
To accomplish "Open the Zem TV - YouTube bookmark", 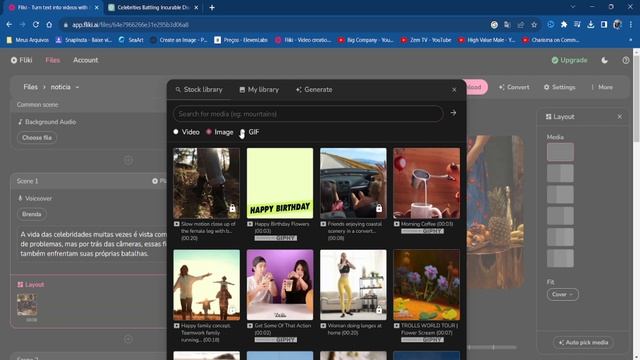I will click(x=426, y=40).
